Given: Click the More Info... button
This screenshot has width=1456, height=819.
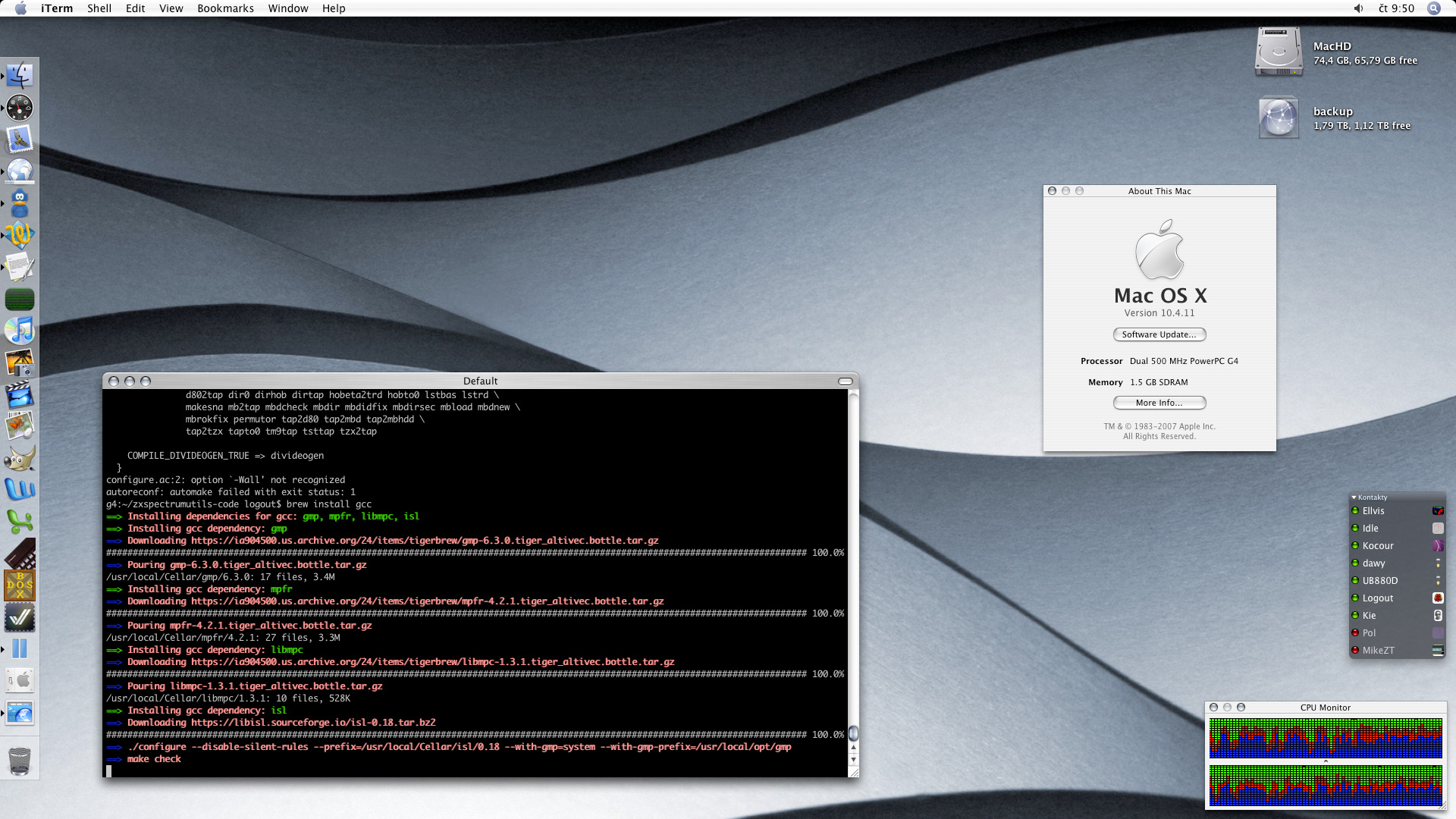Looking at the screenshot, I should pos(1159,403).
